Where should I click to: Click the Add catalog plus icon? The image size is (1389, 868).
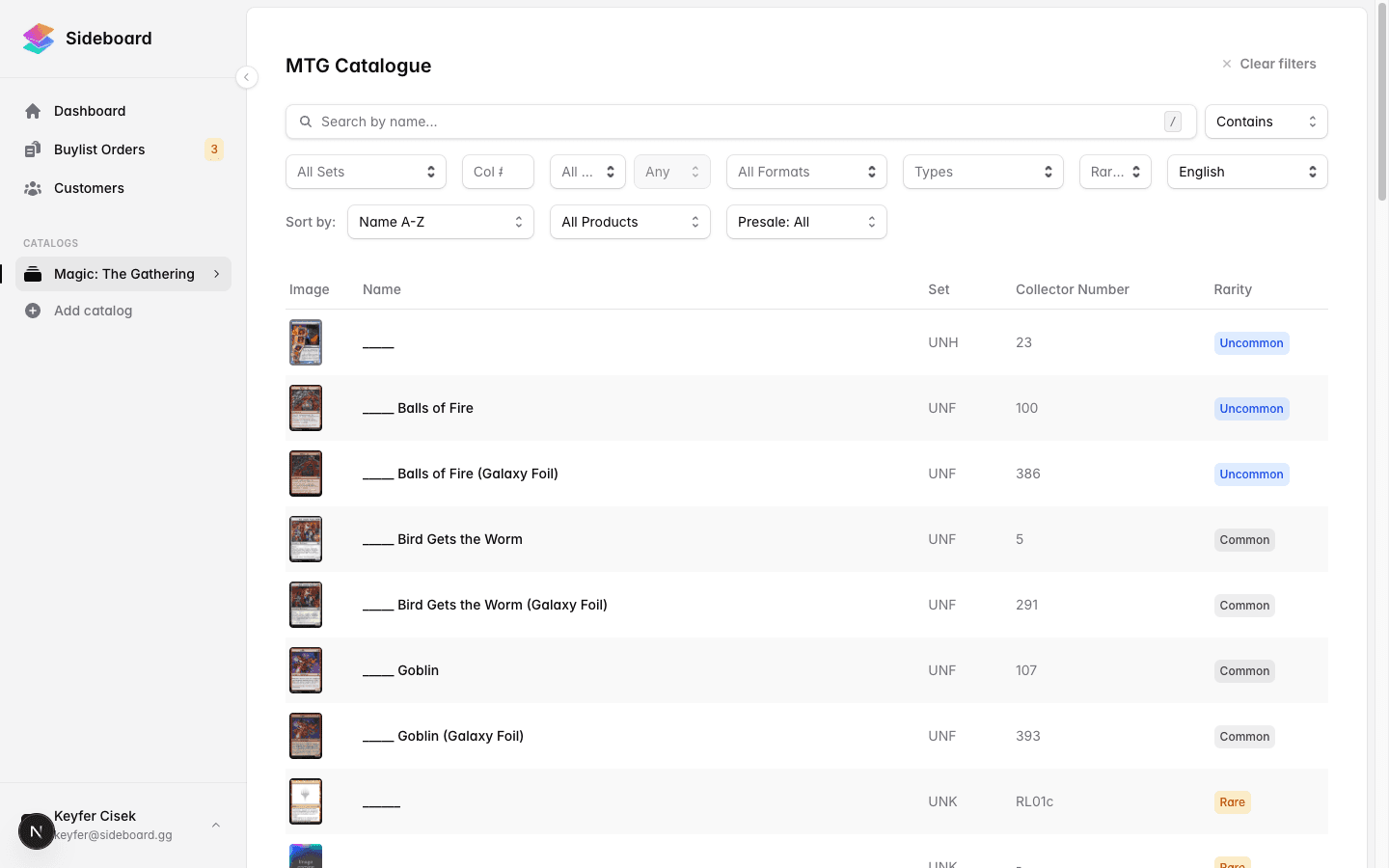click(33, 311)
